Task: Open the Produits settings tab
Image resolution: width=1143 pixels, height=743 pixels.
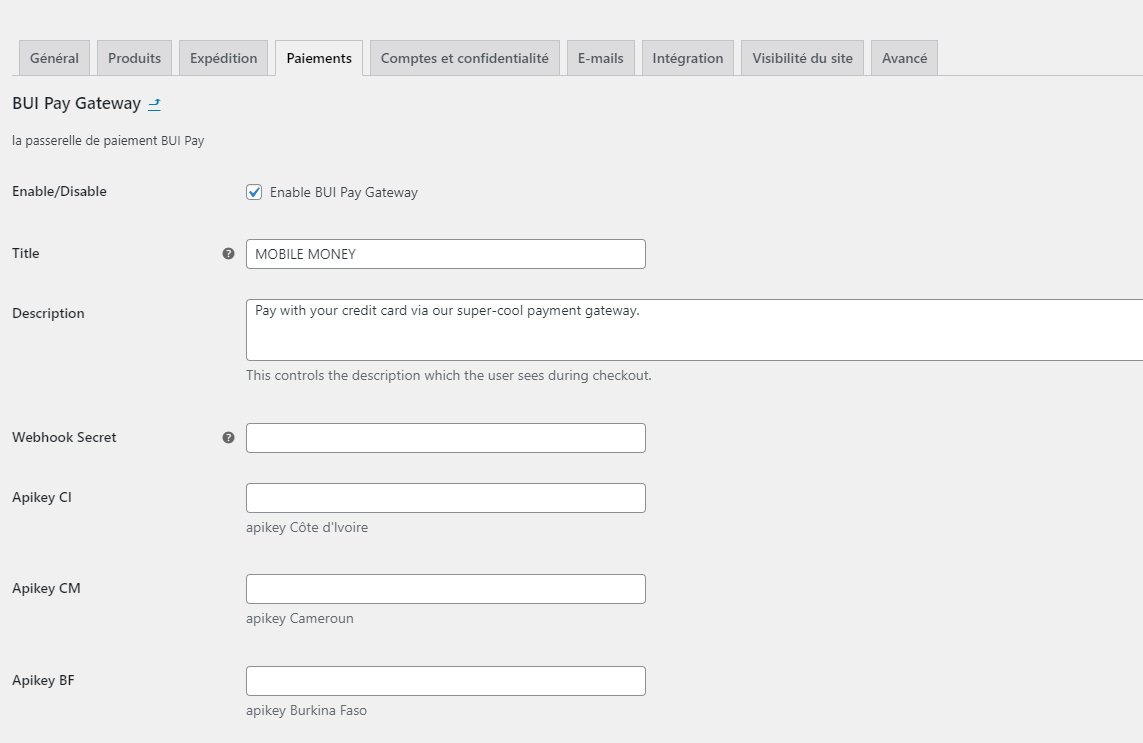Action: point(134,57)
